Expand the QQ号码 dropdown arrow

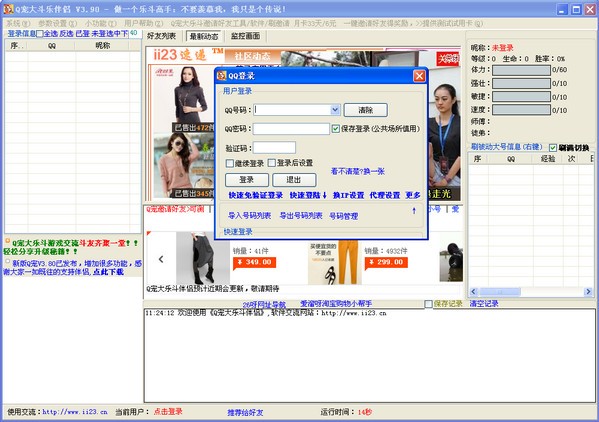[335, 110]
